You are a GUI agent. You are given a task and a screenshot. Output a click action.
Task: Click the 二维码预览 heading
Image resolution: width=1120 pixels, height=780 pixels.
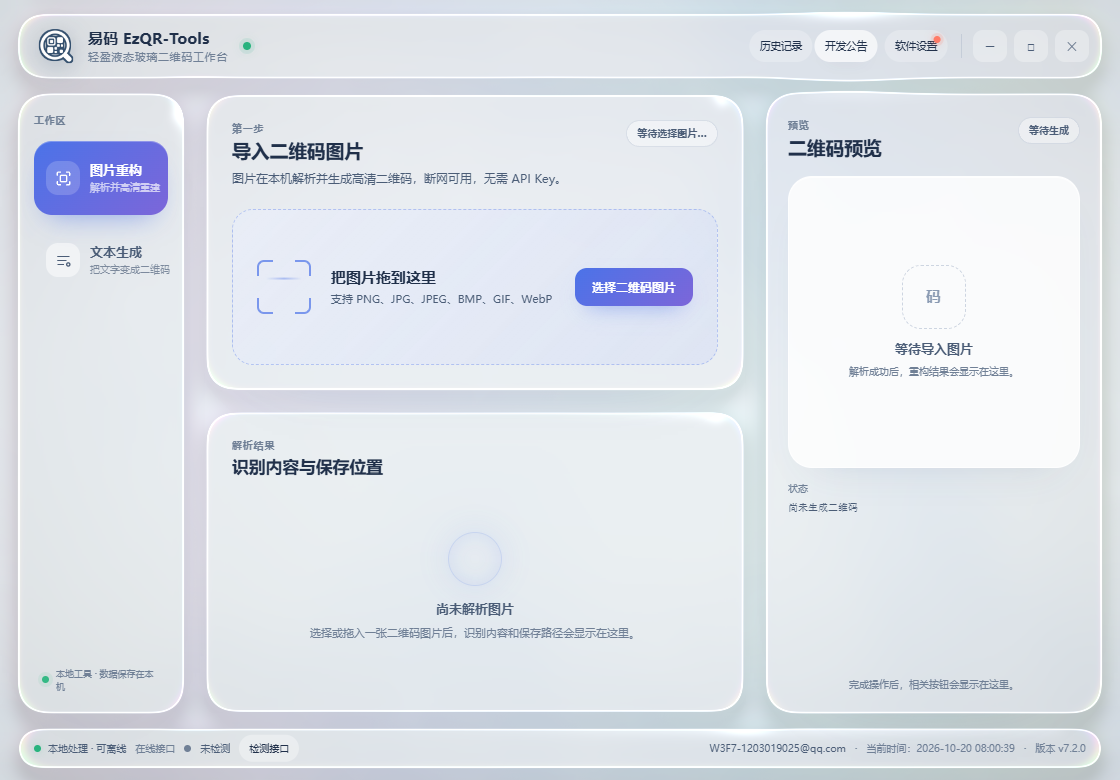coord(834,149)
